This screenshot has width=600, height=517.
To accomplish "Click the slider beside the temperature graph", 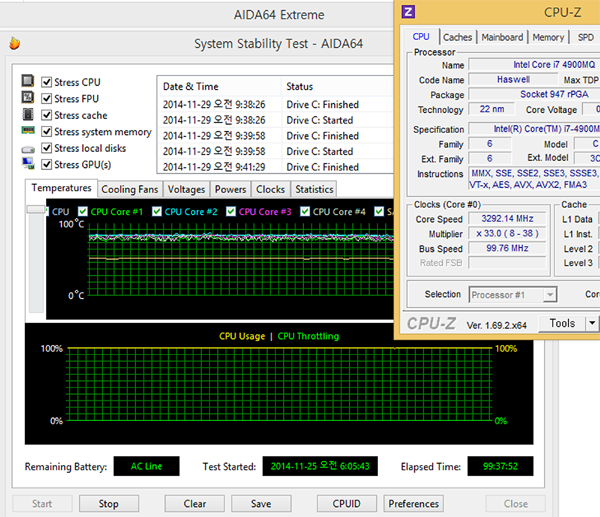I will pyautogui.click(x=36, y=209).
